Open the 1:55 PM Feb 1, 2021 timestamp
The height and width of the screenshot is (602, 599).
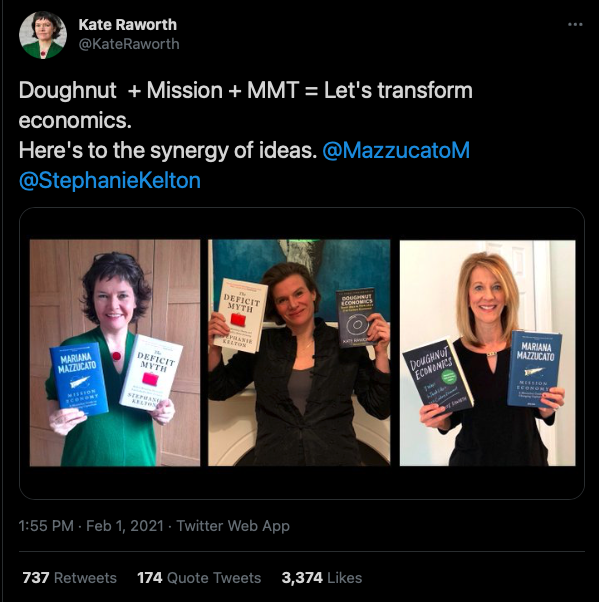click(x=91, y=526)
